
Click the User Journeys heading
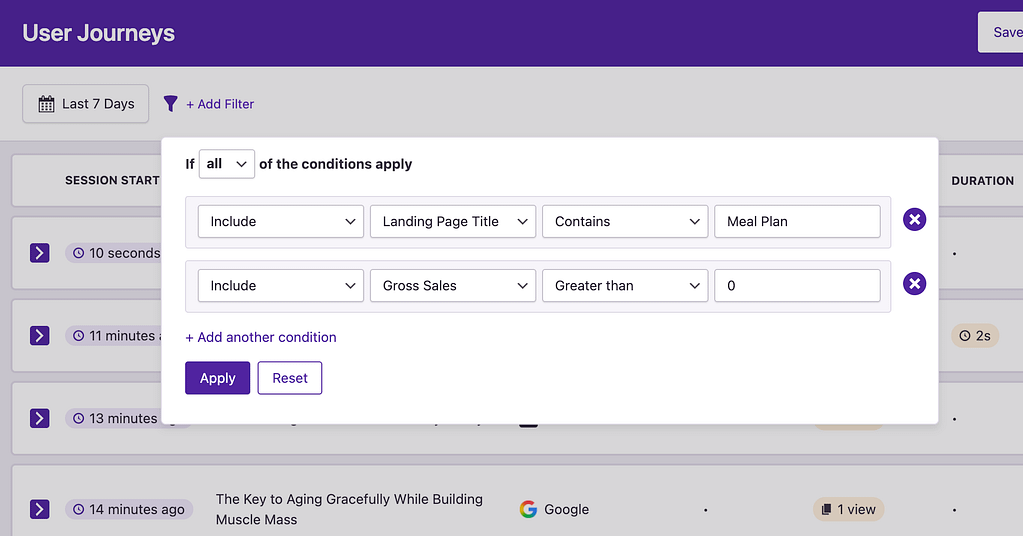tap(99, 33)
